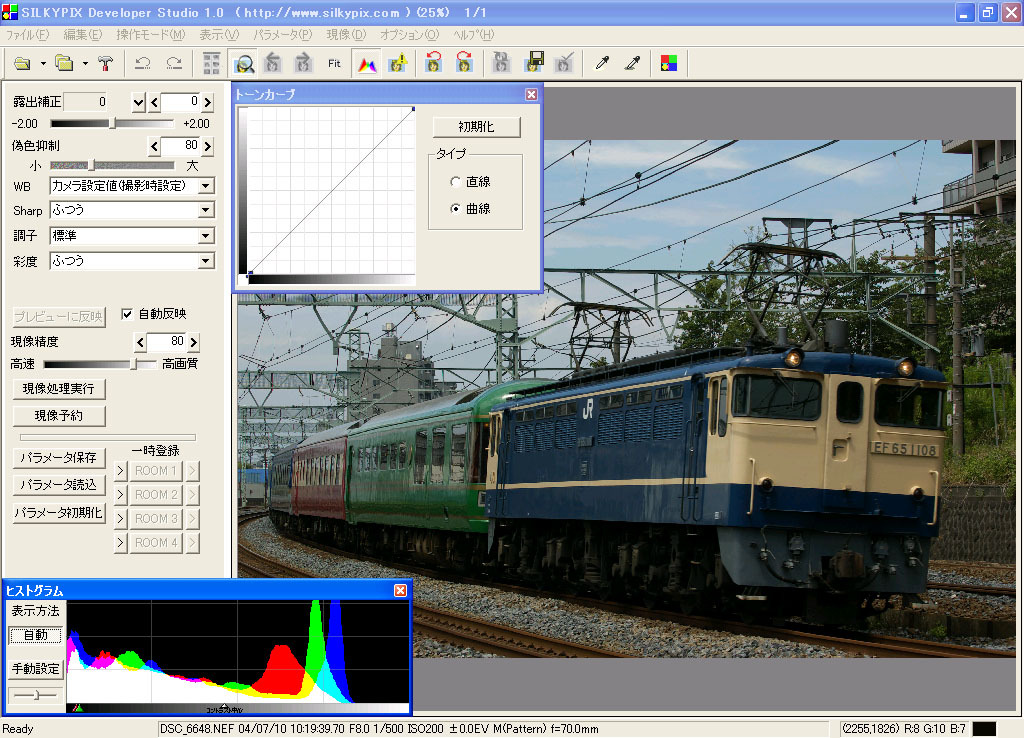
Task: Switch to thumbnail grid view
Action: (x=211, y=63)
